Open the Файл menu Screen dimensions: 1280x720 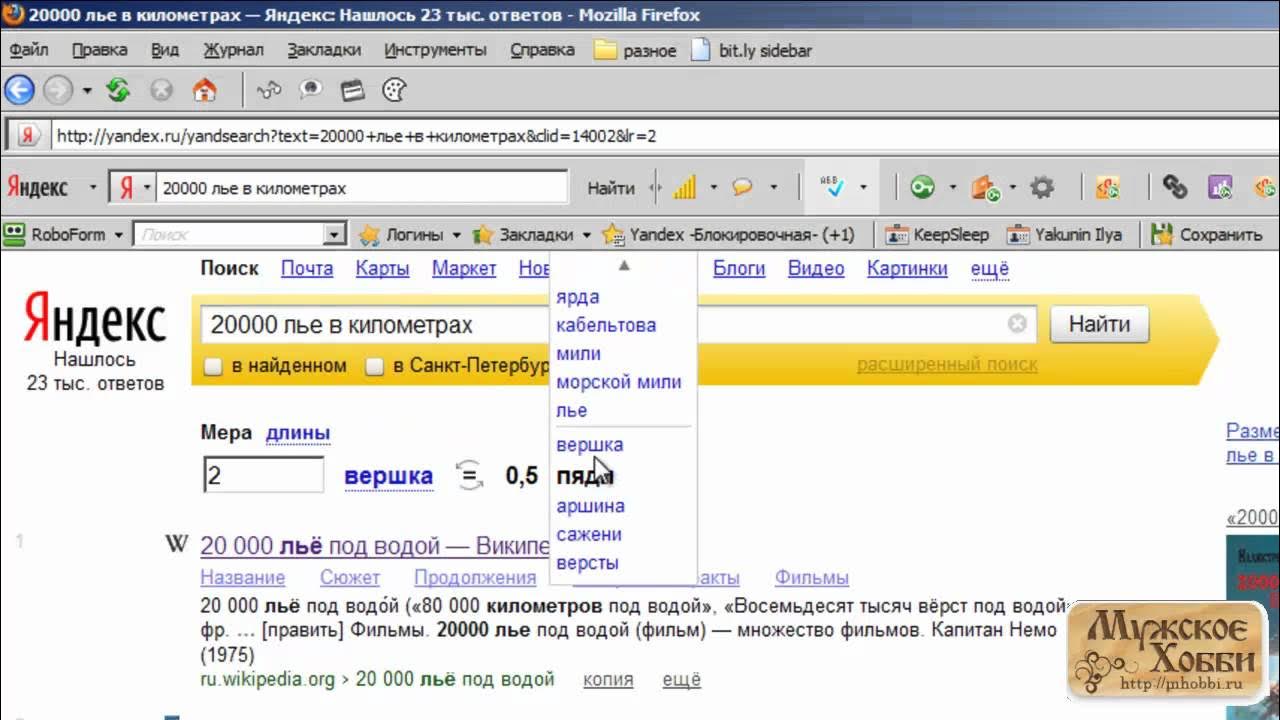click(x=28, y=50)
